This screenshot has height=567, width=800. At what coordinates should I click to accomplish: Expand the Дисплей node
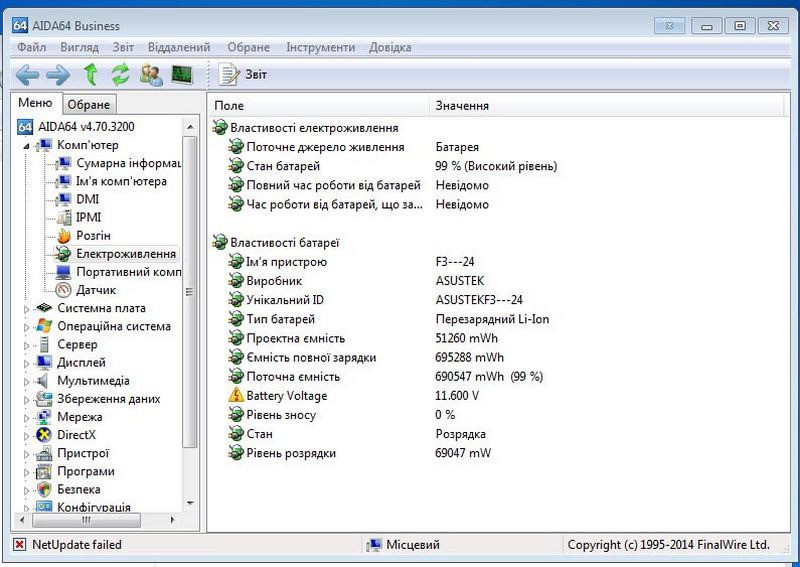point(27,363)
